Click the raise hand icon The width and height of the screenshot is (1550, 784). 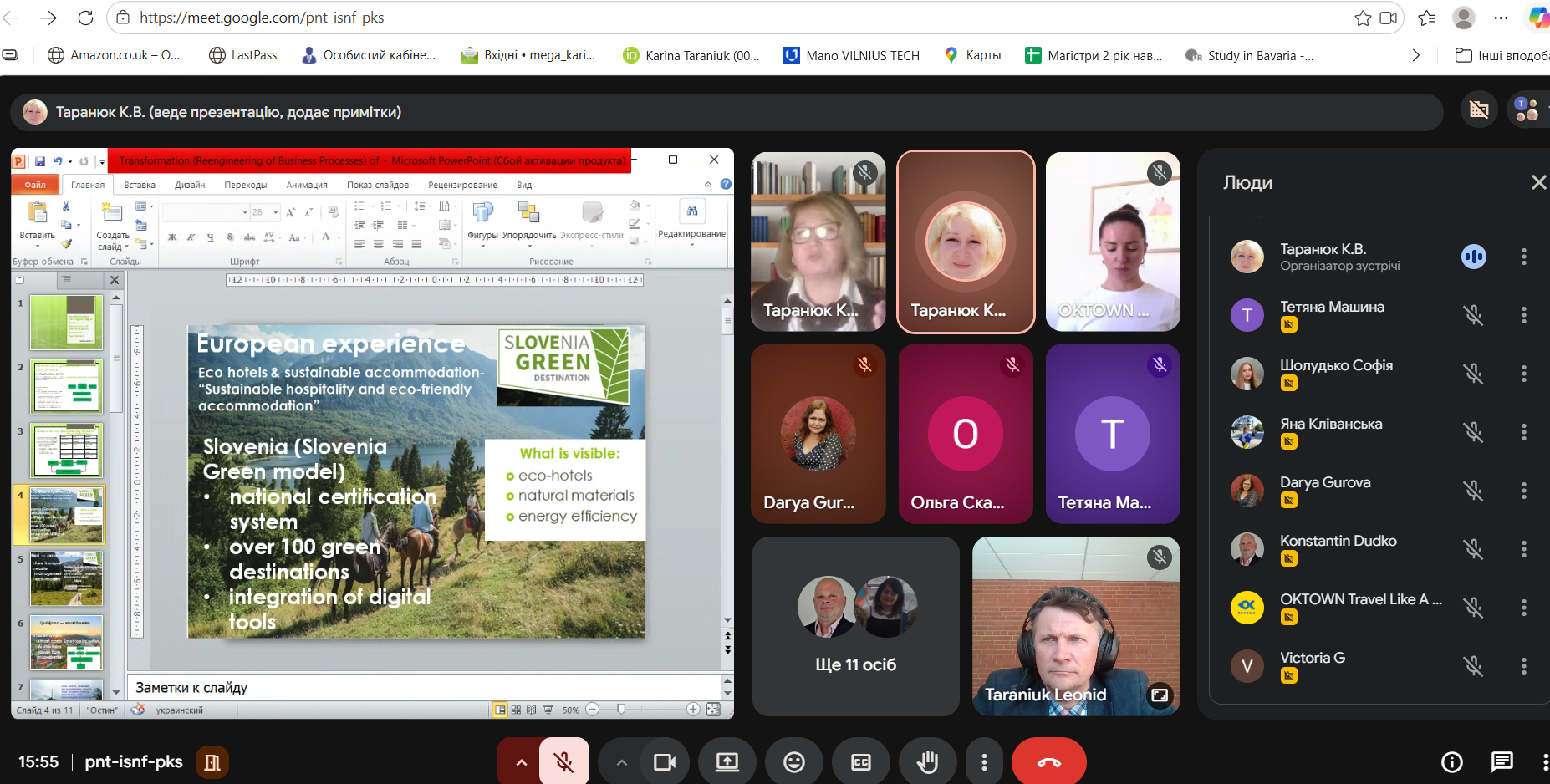927,762
